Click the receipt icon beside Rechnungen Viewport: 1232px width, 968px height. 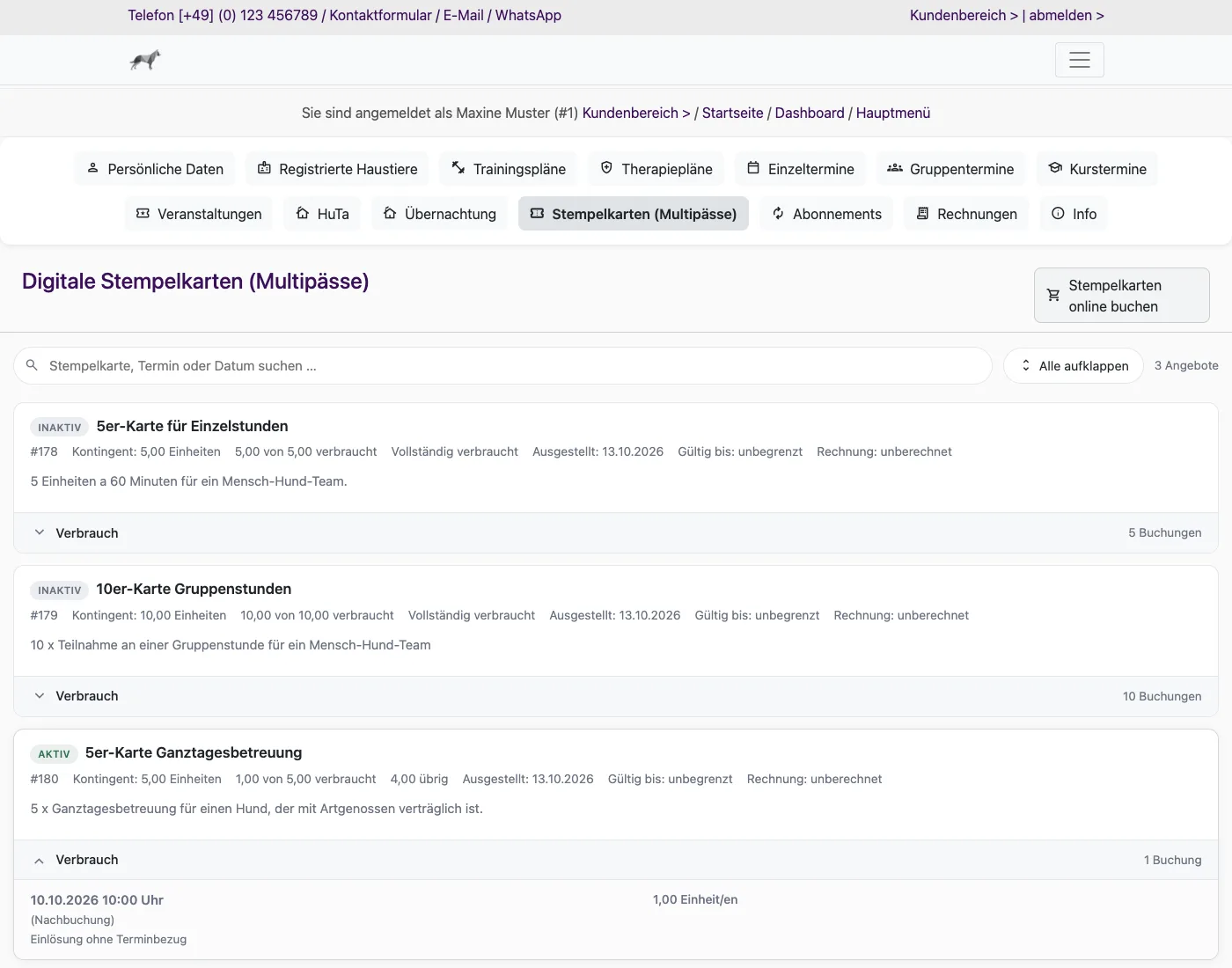[x=922, y=213]
